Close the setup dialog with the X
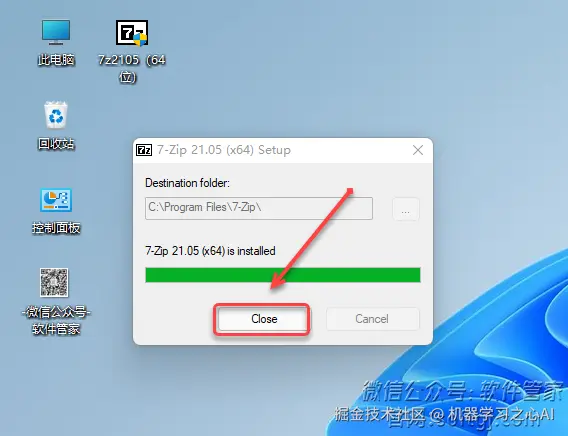 418,150
